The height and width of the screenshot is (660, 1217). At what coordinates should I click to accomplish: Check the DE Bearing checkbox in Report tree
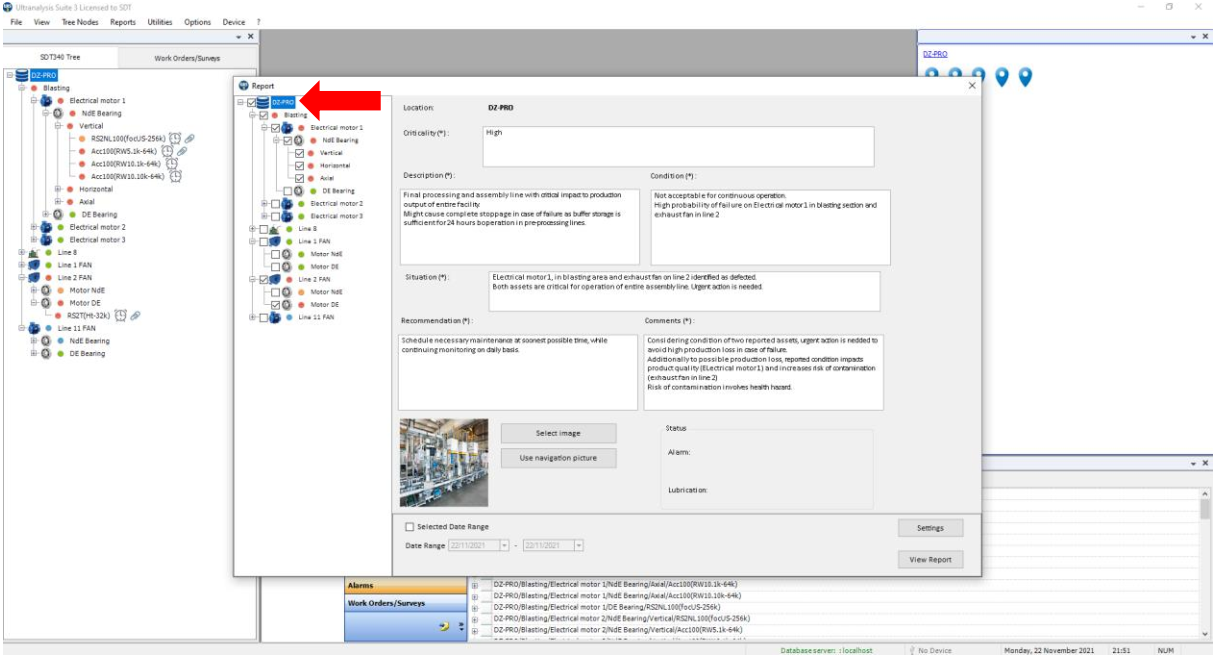(x=288, y=191)
